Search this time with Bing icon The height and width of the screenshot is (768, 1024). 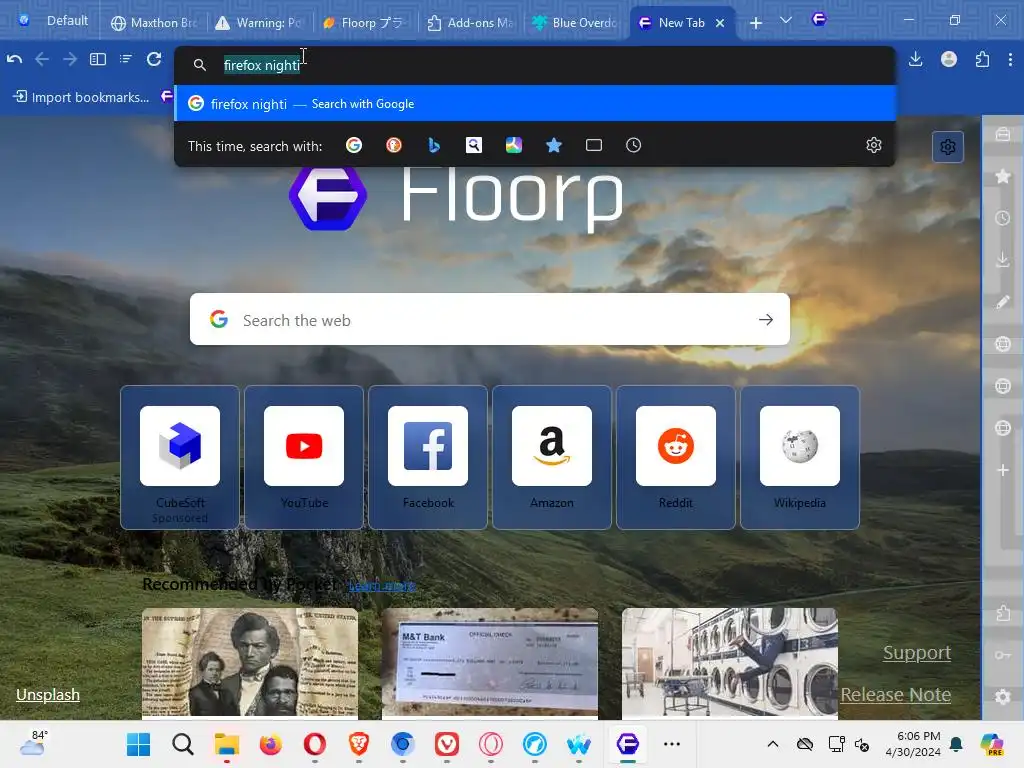[434, 145]
